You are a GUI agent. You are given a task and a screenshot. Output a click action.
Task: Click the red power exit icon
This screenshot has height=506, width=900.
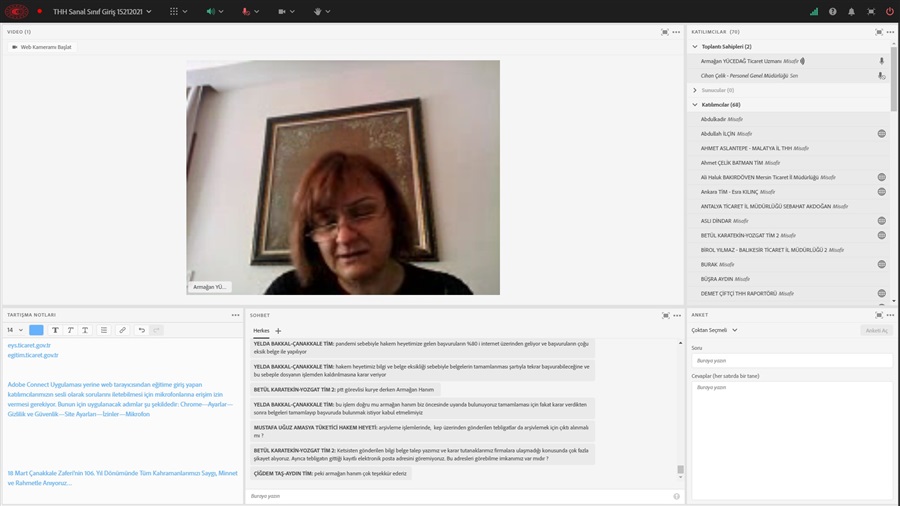pyautogui.click(x=890, y=11)
